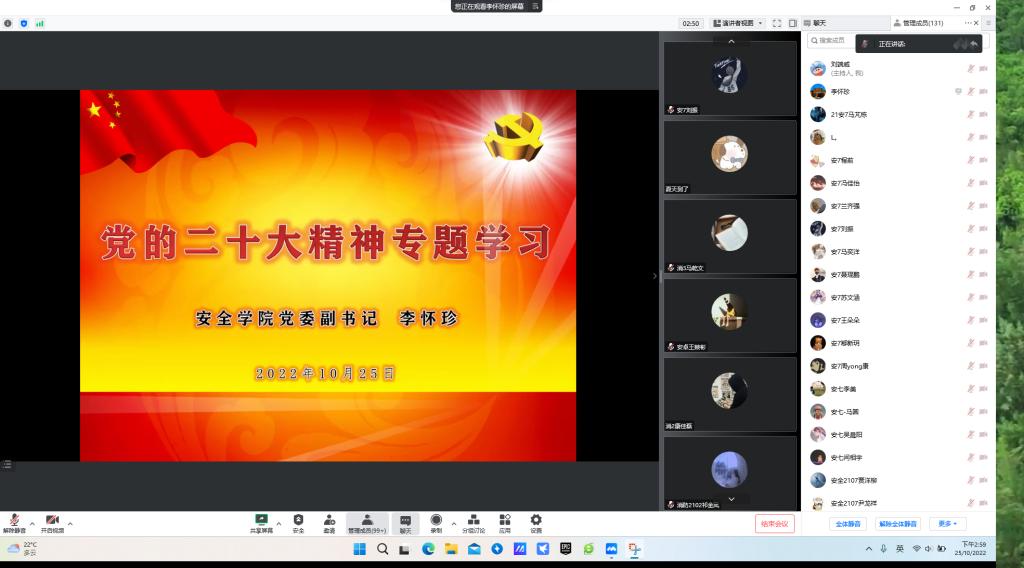Open the Security (安全) shield icon
The width and height of the screenshot is (1024, 568).
[x=298, y=522]
